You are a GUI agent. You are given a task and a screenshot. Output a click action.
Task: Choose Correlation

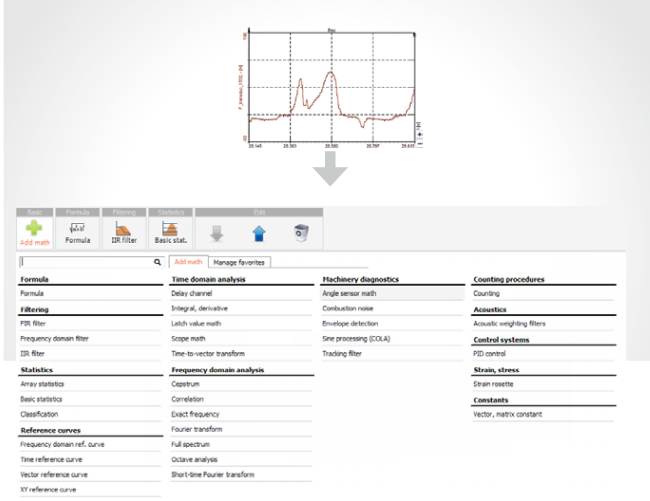point(241,399)
